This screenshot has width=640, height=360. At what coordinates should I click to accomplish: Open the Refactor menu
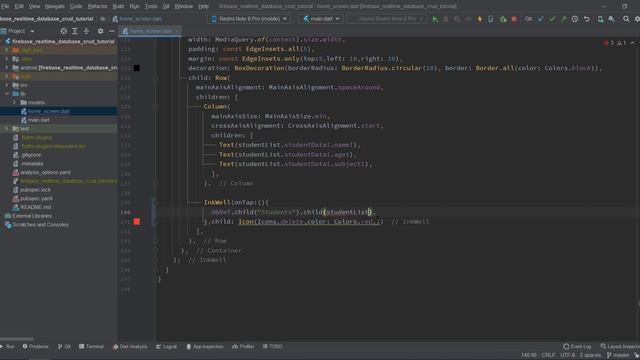pyautogui.click(x=98, y=7)
